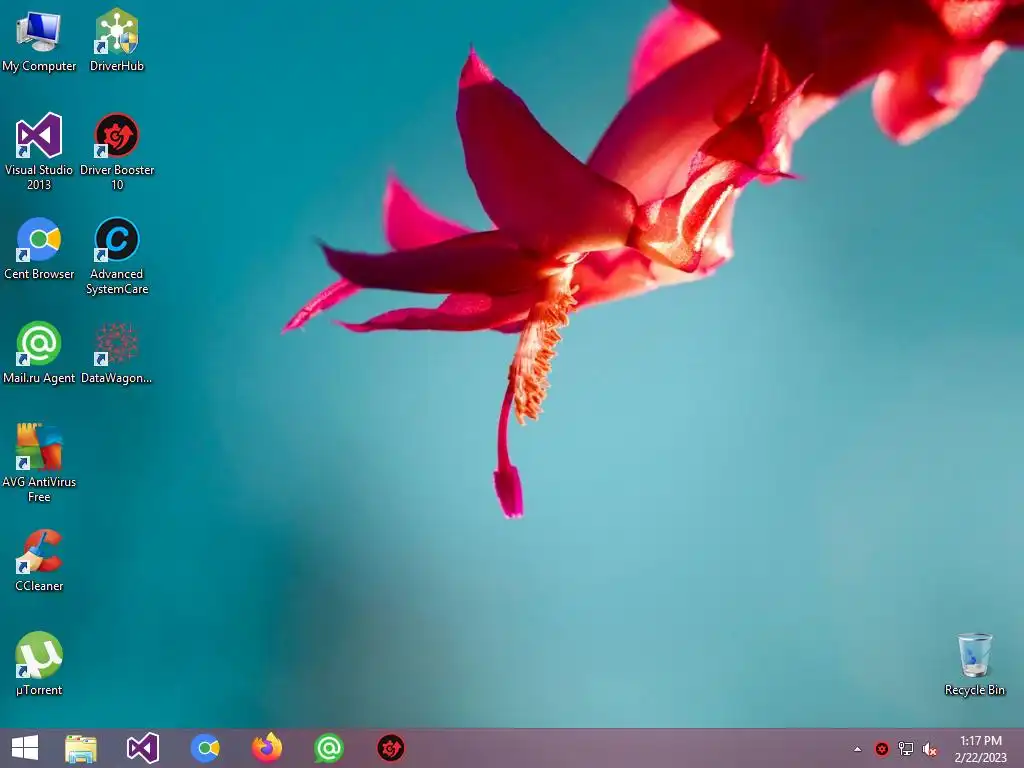Select the µTorrent desktop shortcut

(x=39, y=664)
